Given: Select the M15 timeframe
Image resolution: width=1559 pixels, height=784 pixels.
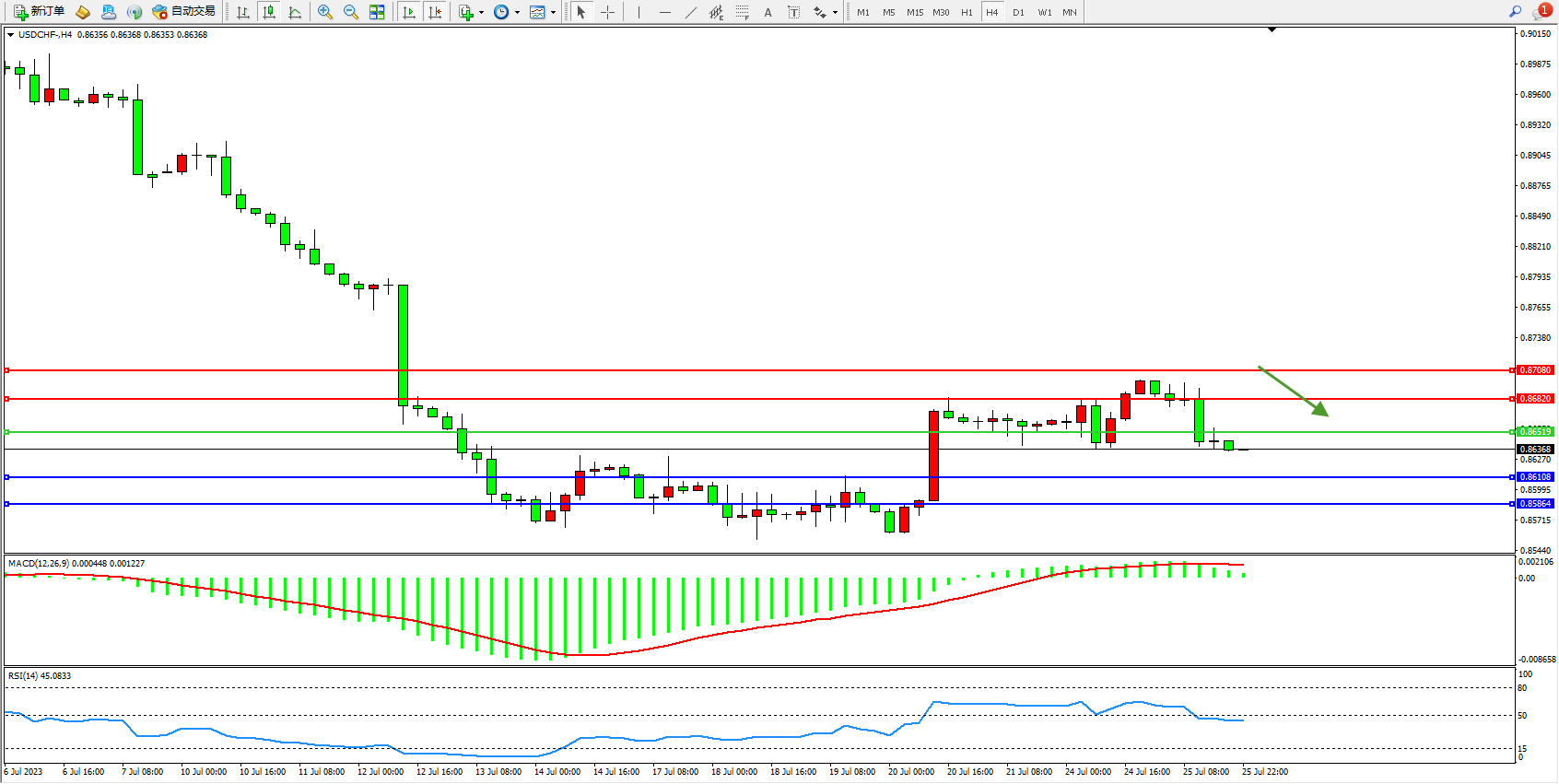Looking at the screenshot, I should pos(914,12).
